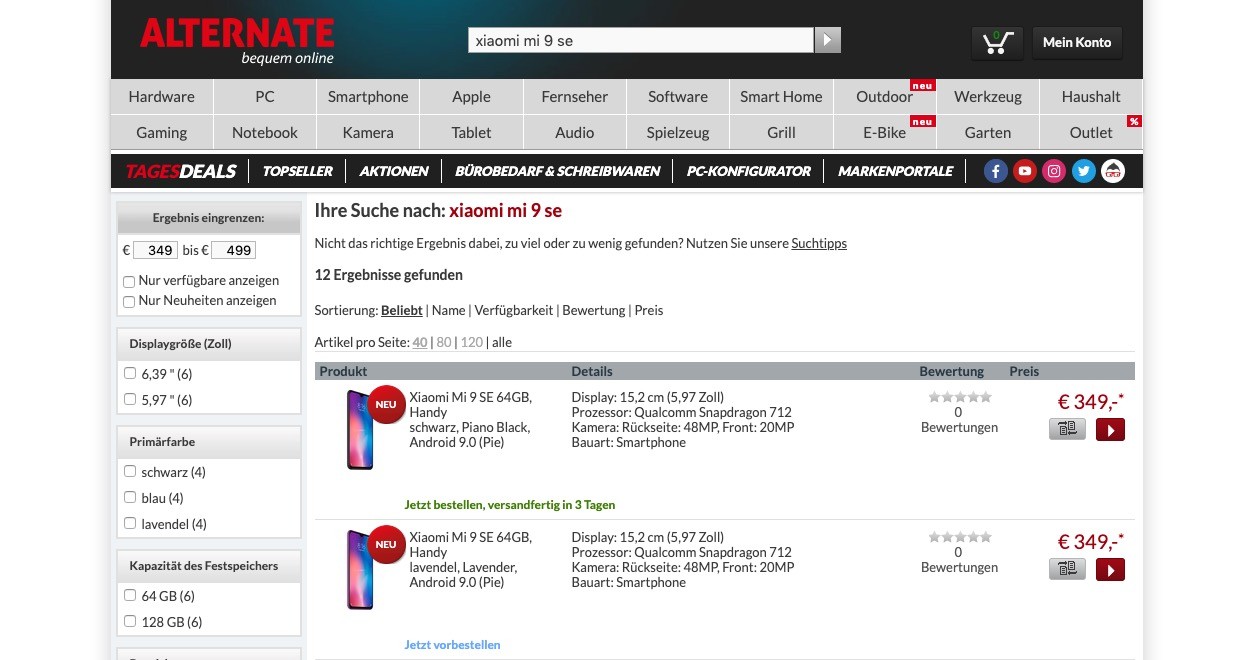Screen dimensions: 1255x660
Task: Check the 64 GB storage filter
Action: pyautogui.click(x=130, y=595)
